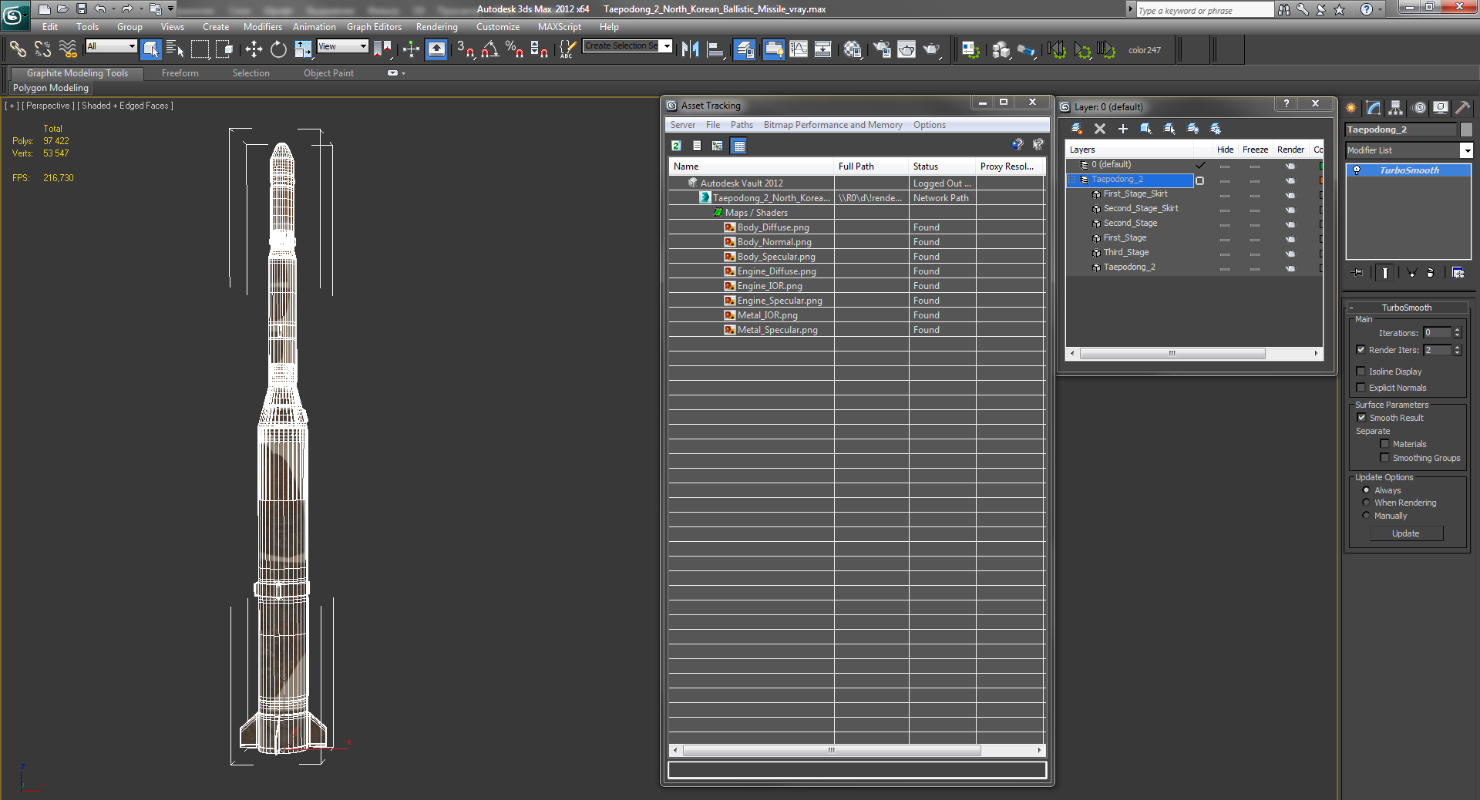Open Paths menu in Asset Tracking
The width and height of the screenshot is (1480, 800).
click(741, 125)
